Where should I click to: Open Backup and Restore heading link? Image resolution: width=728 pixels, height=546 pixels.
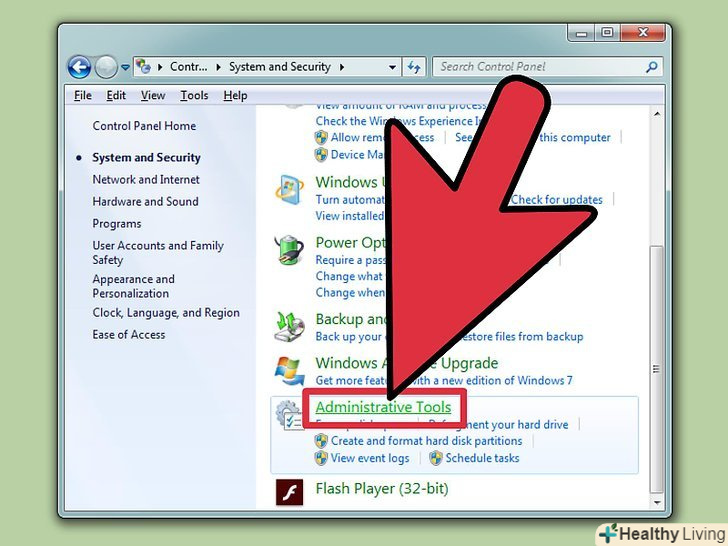tap(351, 319)
